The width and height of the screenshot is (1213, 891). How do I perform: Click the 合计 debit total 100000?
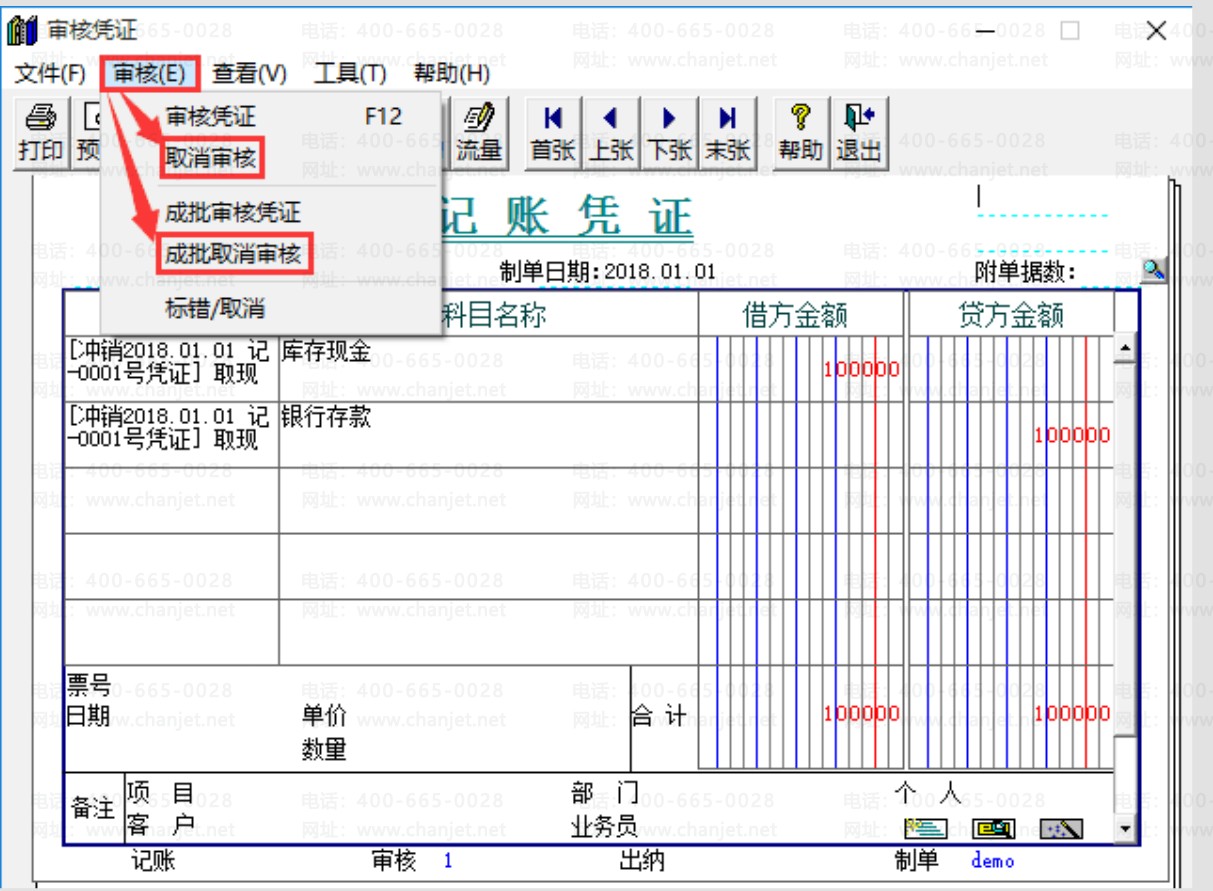(x=861, y=714)
